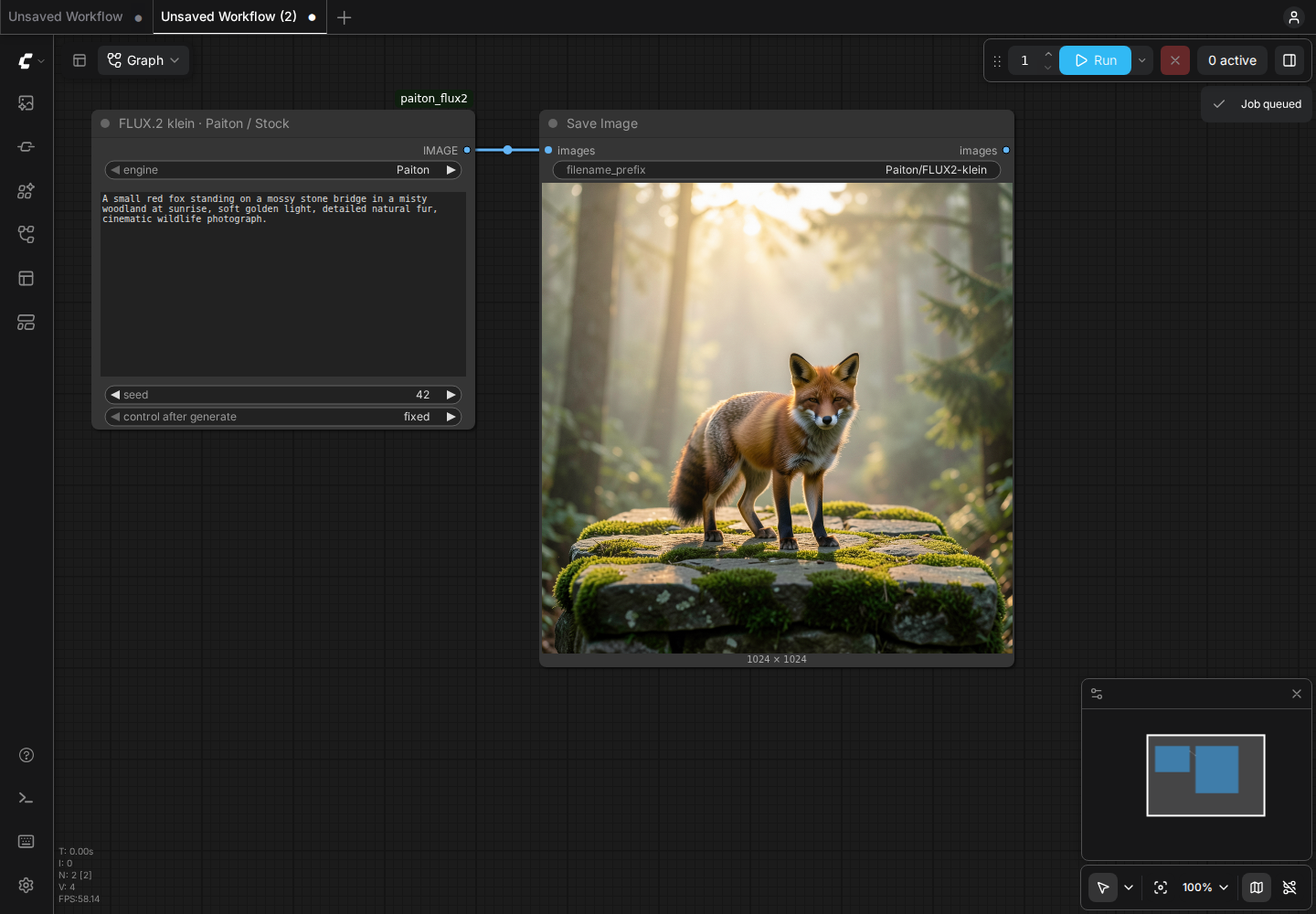Cancel the current run with red X
The width and height of the screenshot is (1316, 914).
(1175, 60)
